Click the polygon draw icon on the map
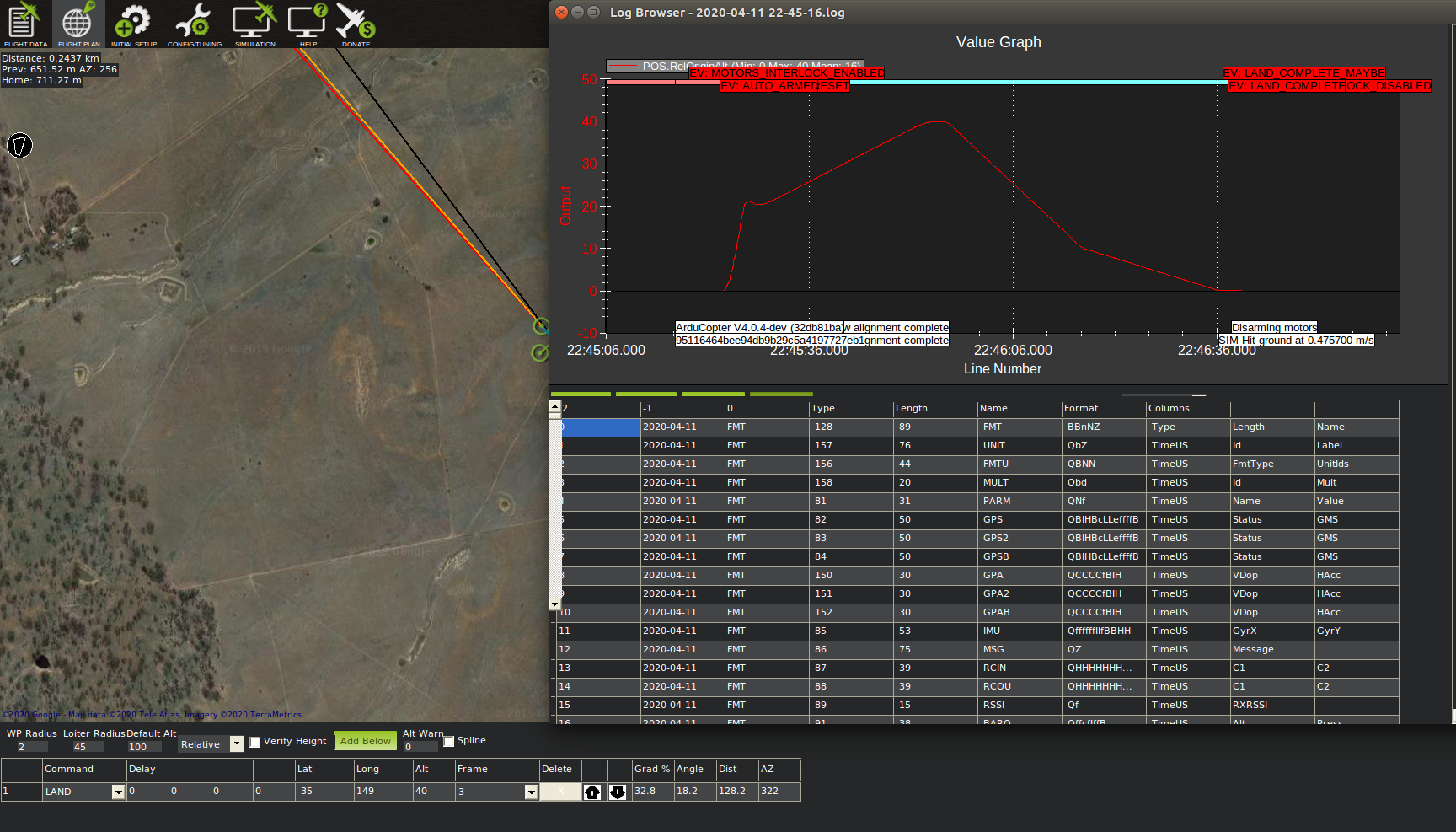The image size is (1456, 832). [19, 145]
